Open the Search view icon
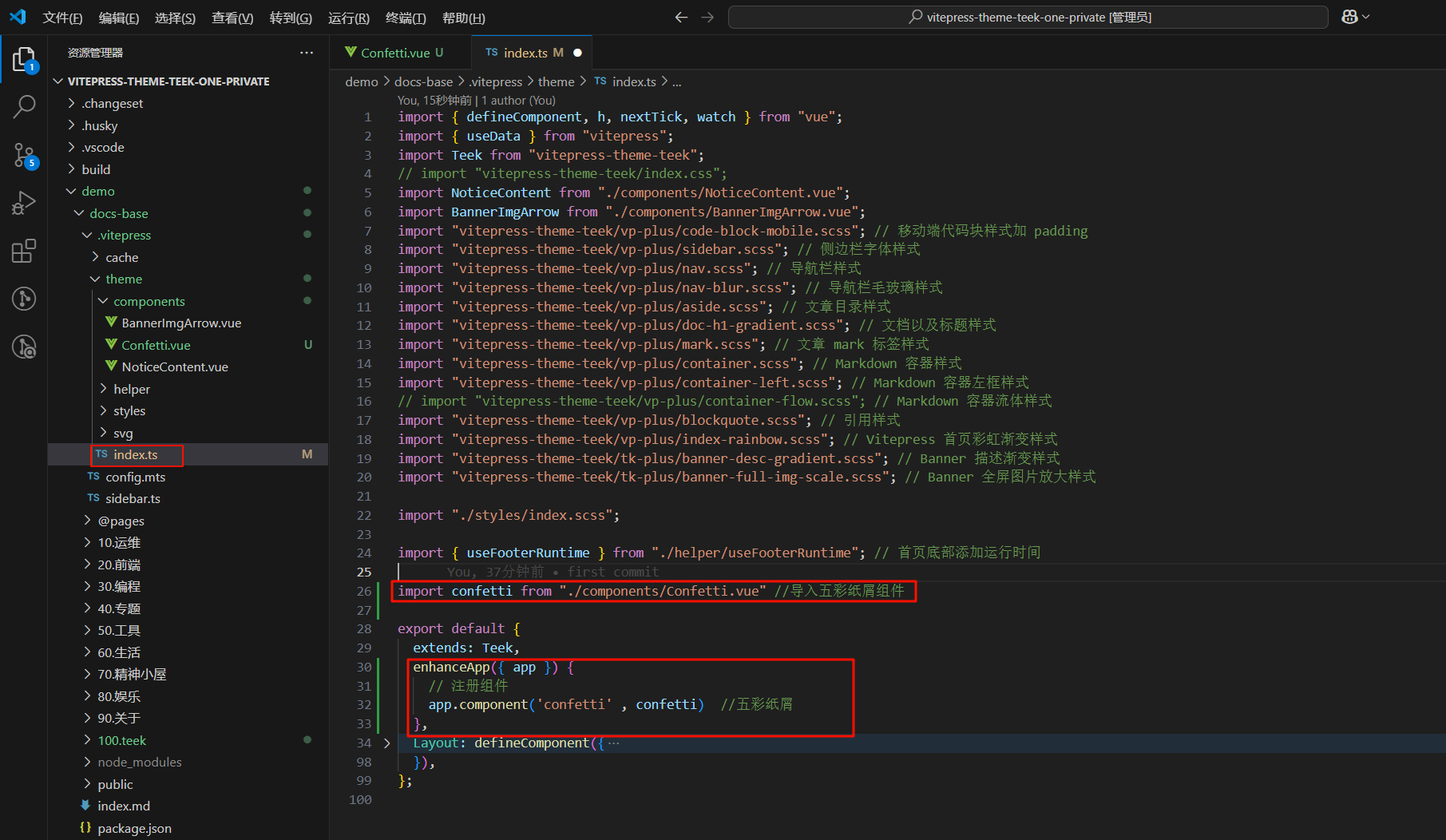1446x840 pixels. (24, 106)
